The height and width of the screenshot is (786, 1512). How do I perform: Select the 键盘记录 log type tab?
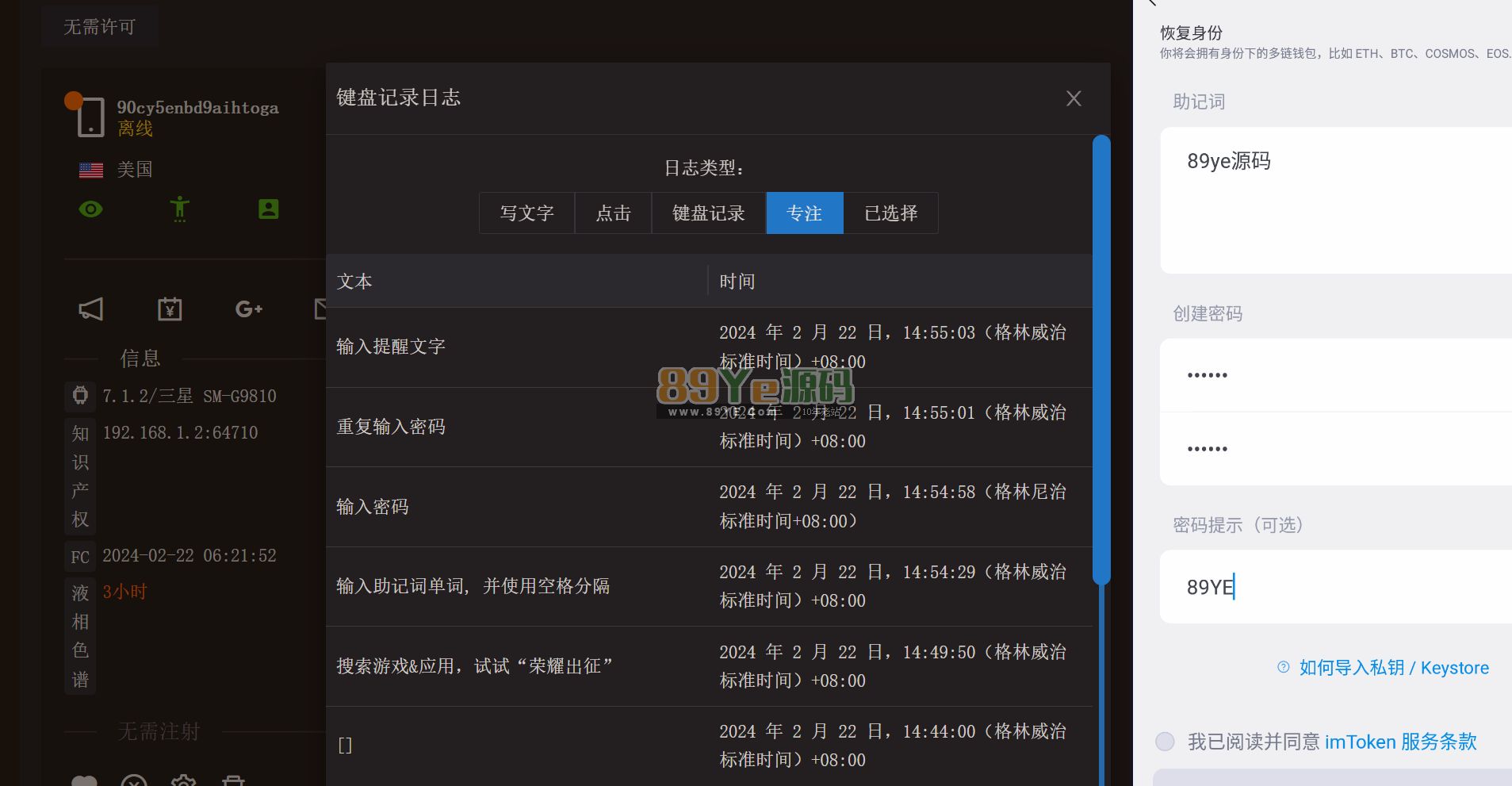click(709, 213)
